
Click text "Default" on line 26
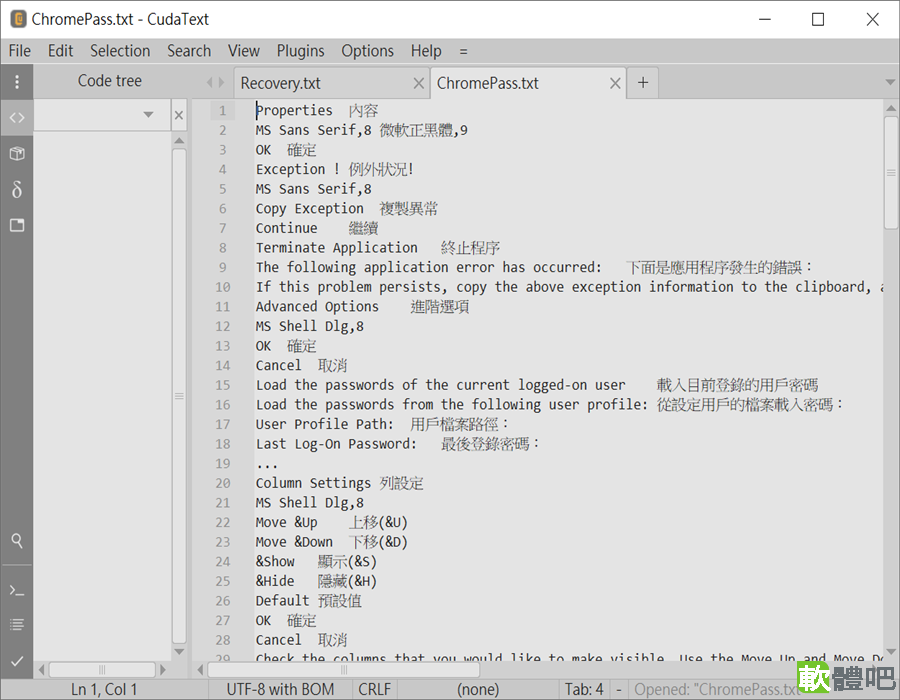282,601
